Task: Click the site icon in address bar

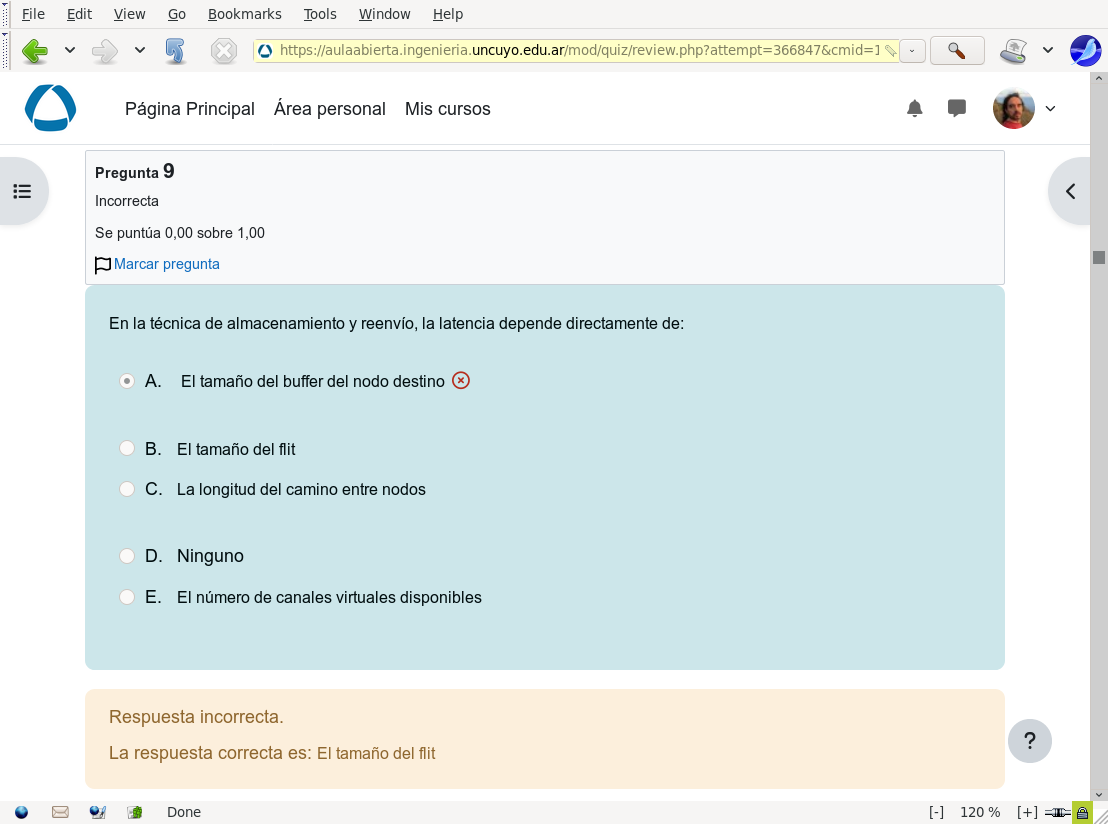Action: pos(265,51)
